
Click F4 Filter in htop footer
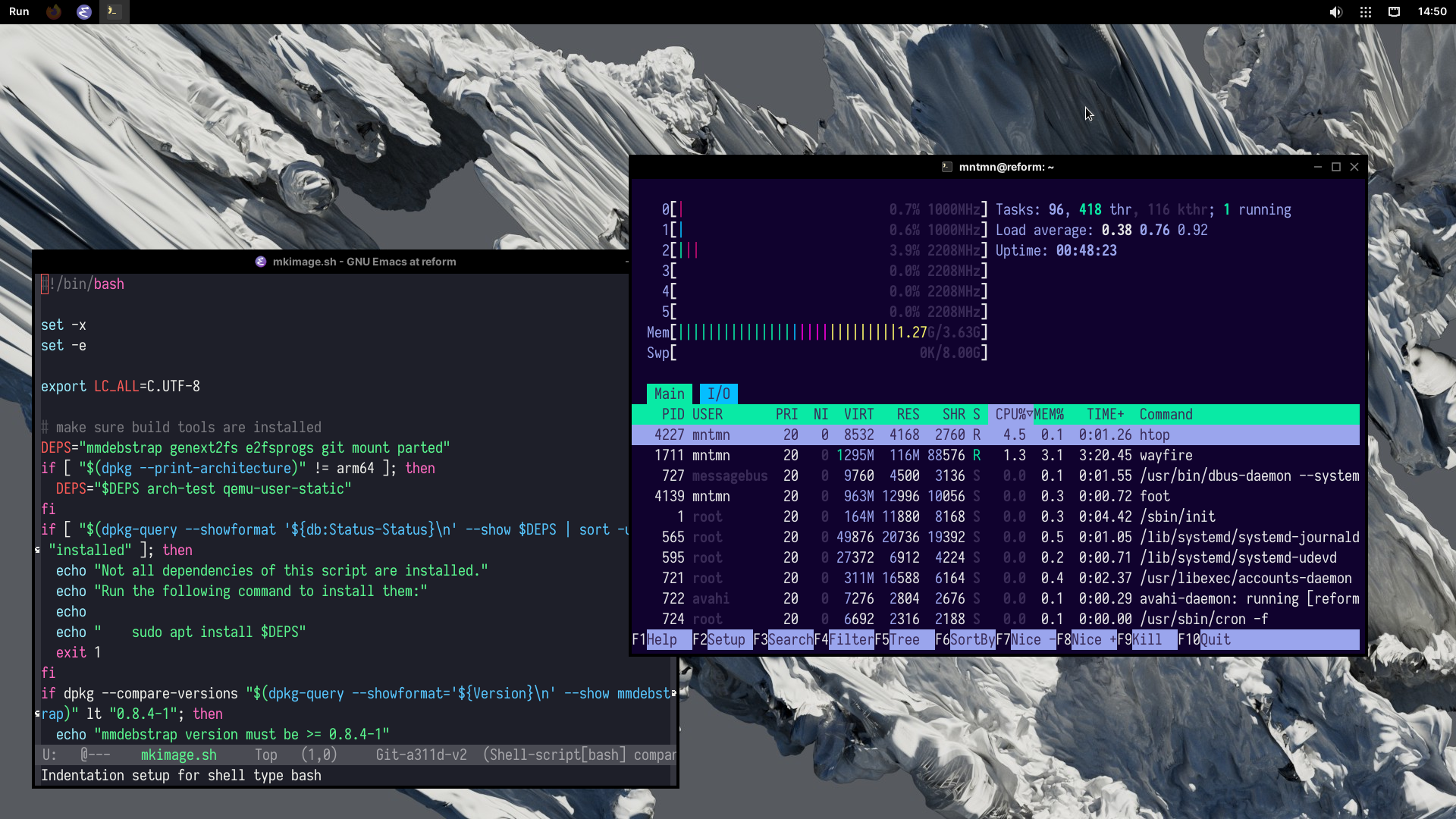point(843,639)
